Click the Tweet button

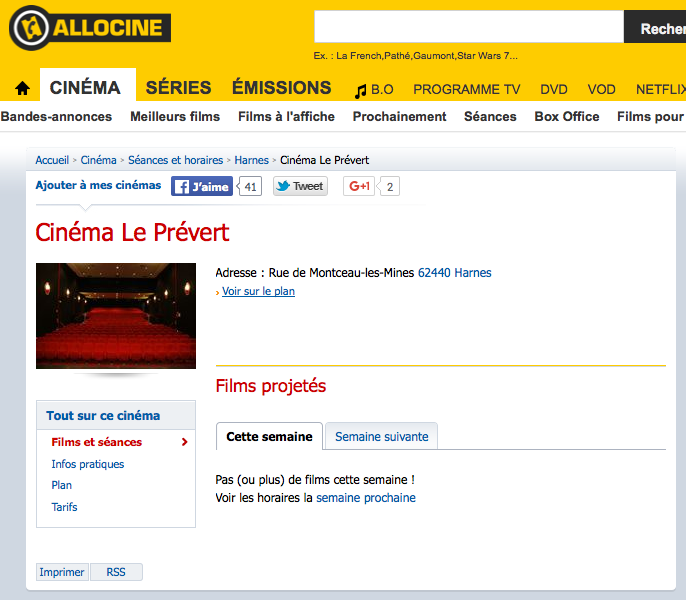coord(300,186)
